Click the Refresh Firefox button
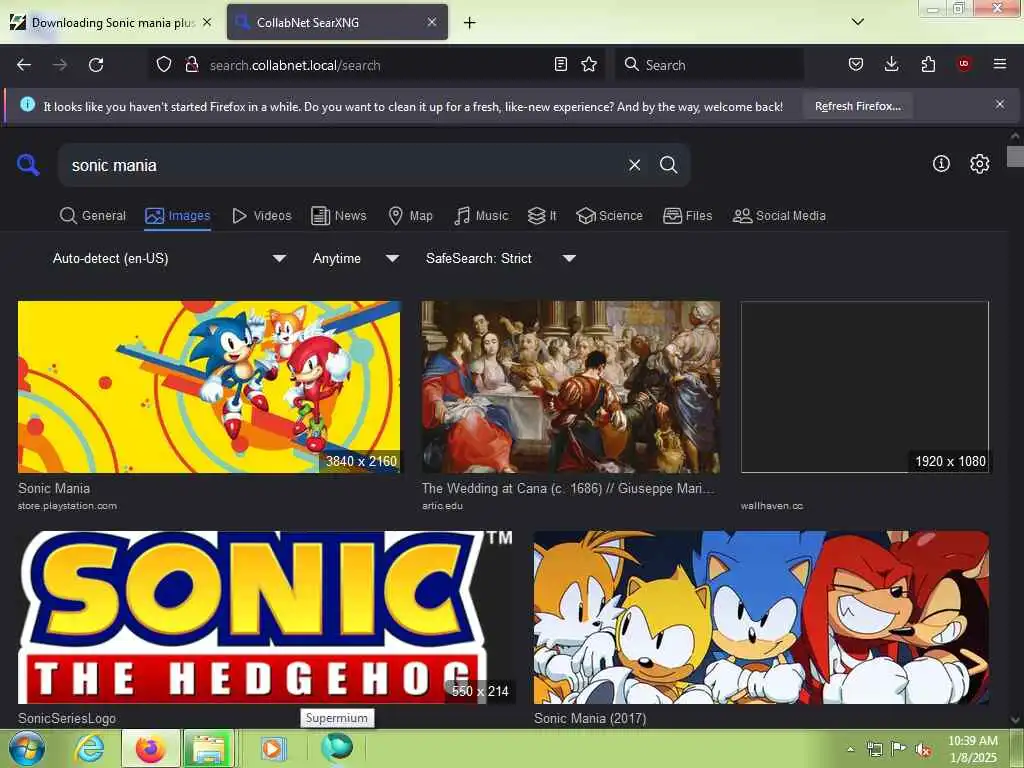1024x768 pixels. pos(857,106)
